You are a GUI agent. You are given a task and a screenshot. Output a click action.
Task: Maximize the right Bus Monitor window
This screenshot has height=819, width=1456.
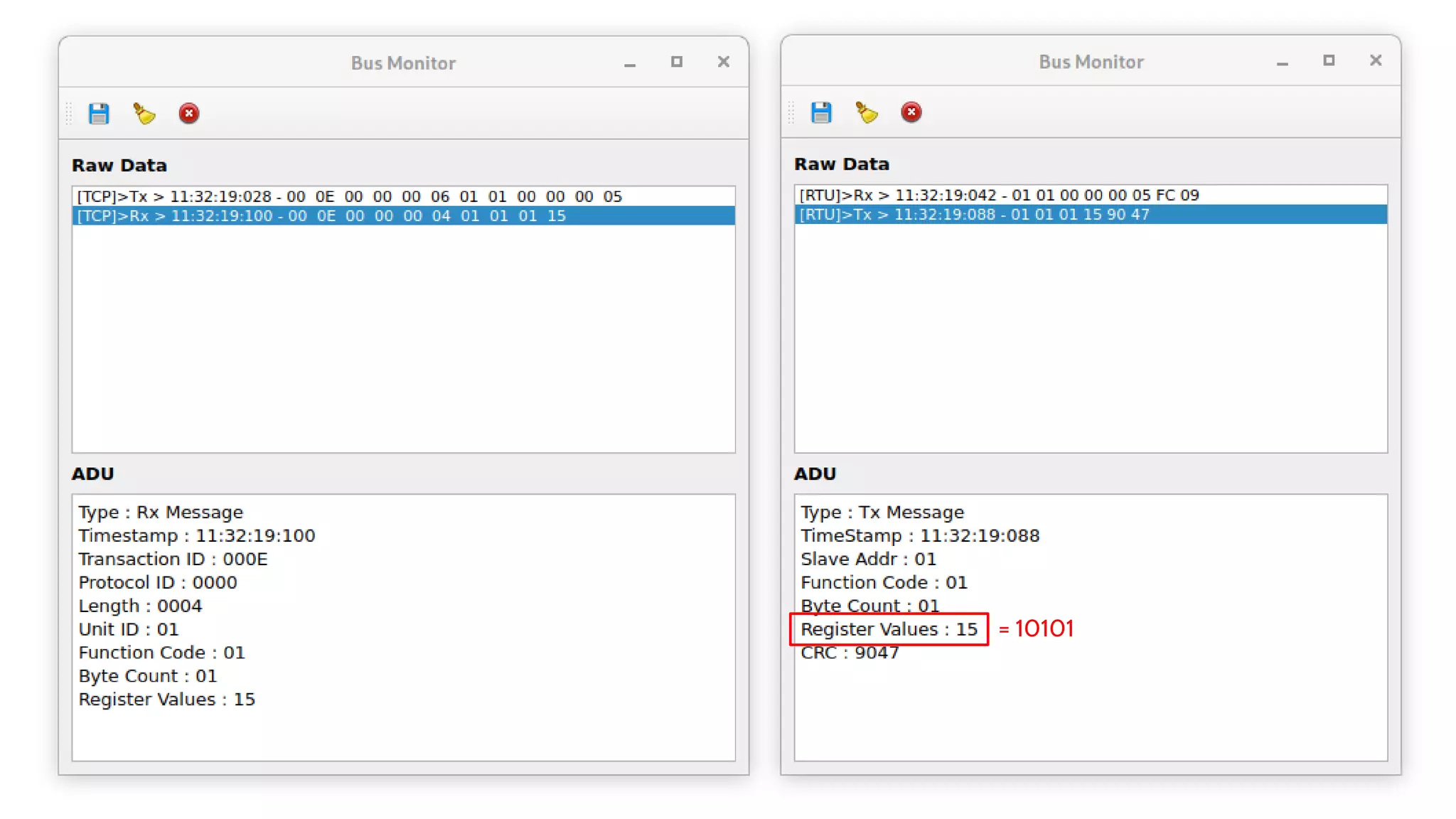pos(1329,61)
